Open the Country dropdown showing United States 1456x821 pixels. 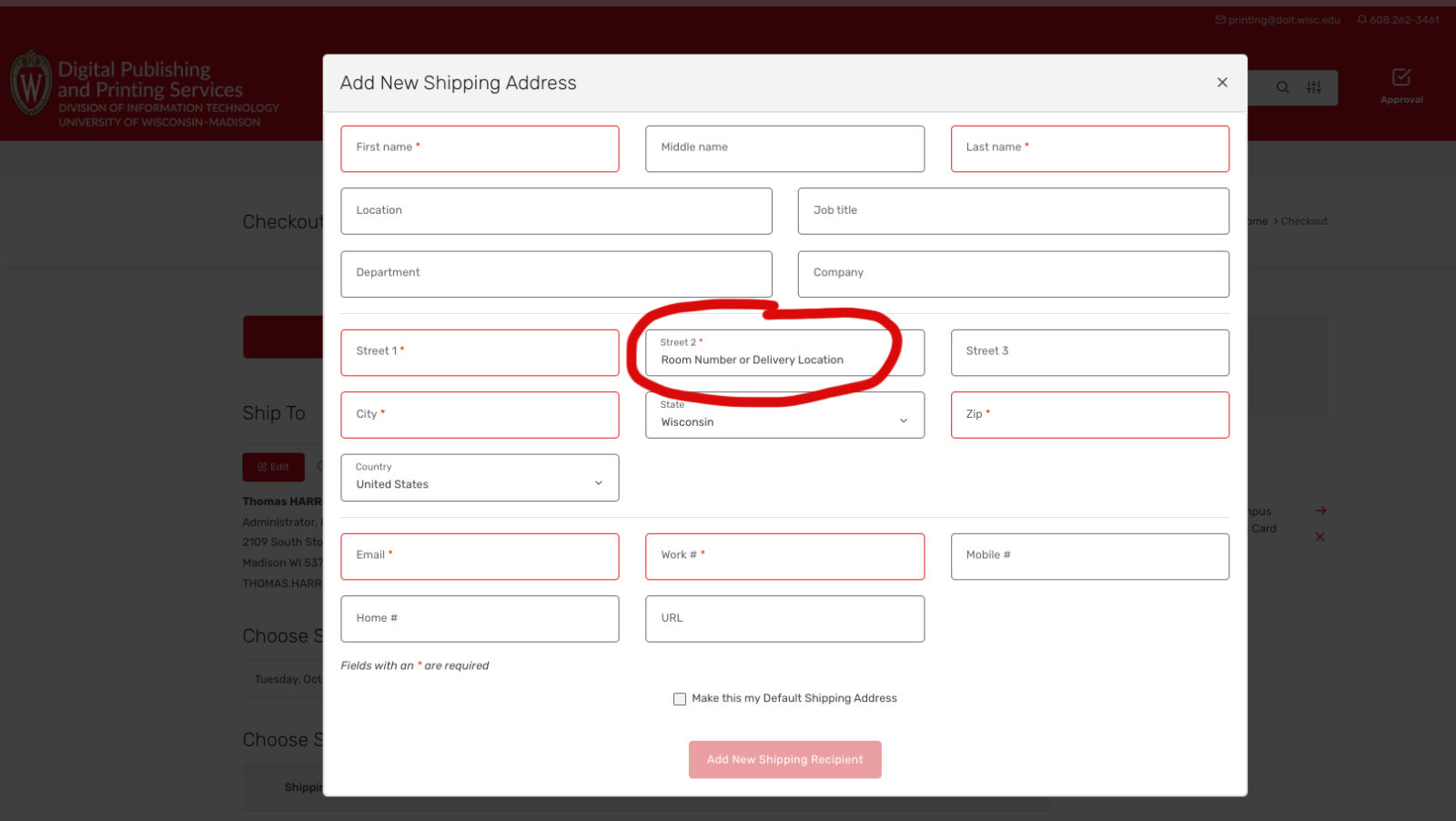click(480, 478)
